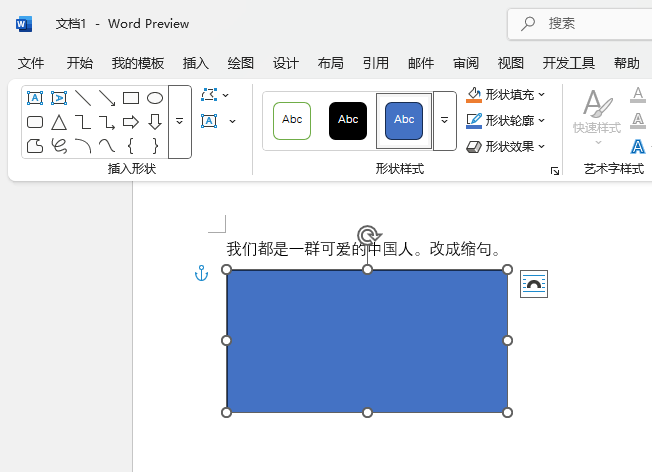652x472 pixels.
Task: Expand the insert shapes gallery
Action: pos(180,122)
